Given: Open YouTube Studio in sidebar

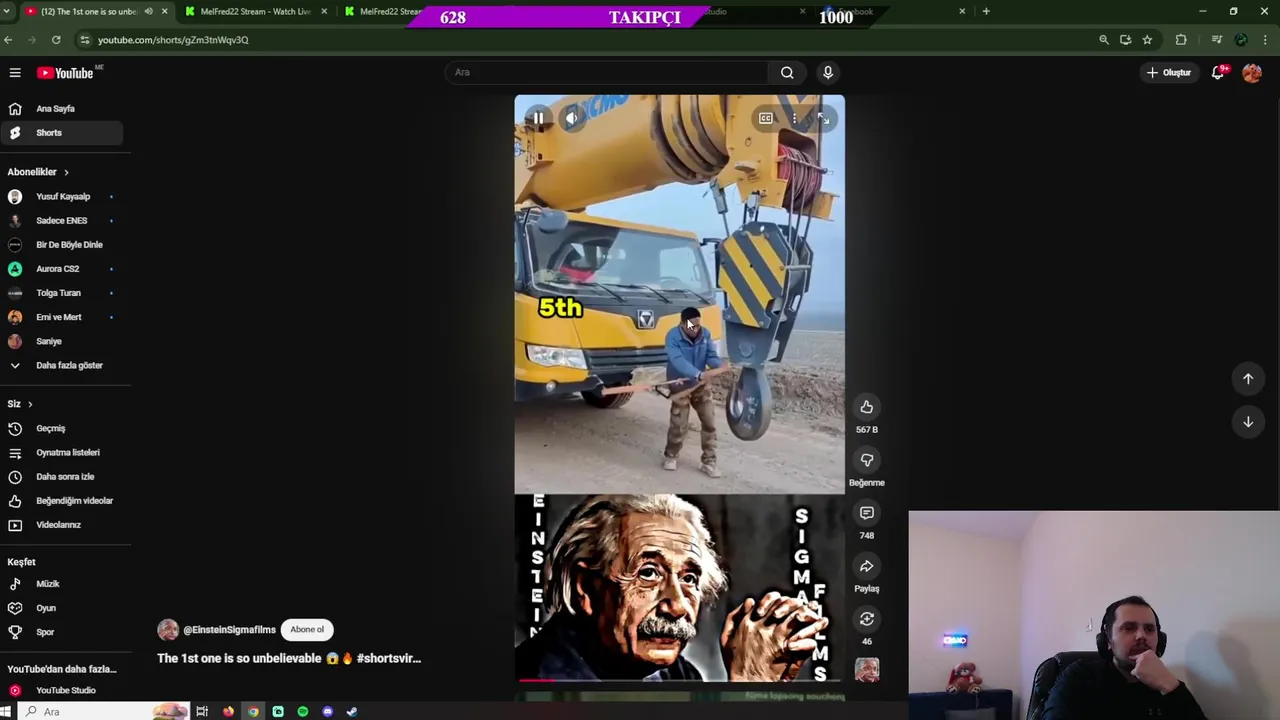Looking at the screenshot, I should (62, 690).
